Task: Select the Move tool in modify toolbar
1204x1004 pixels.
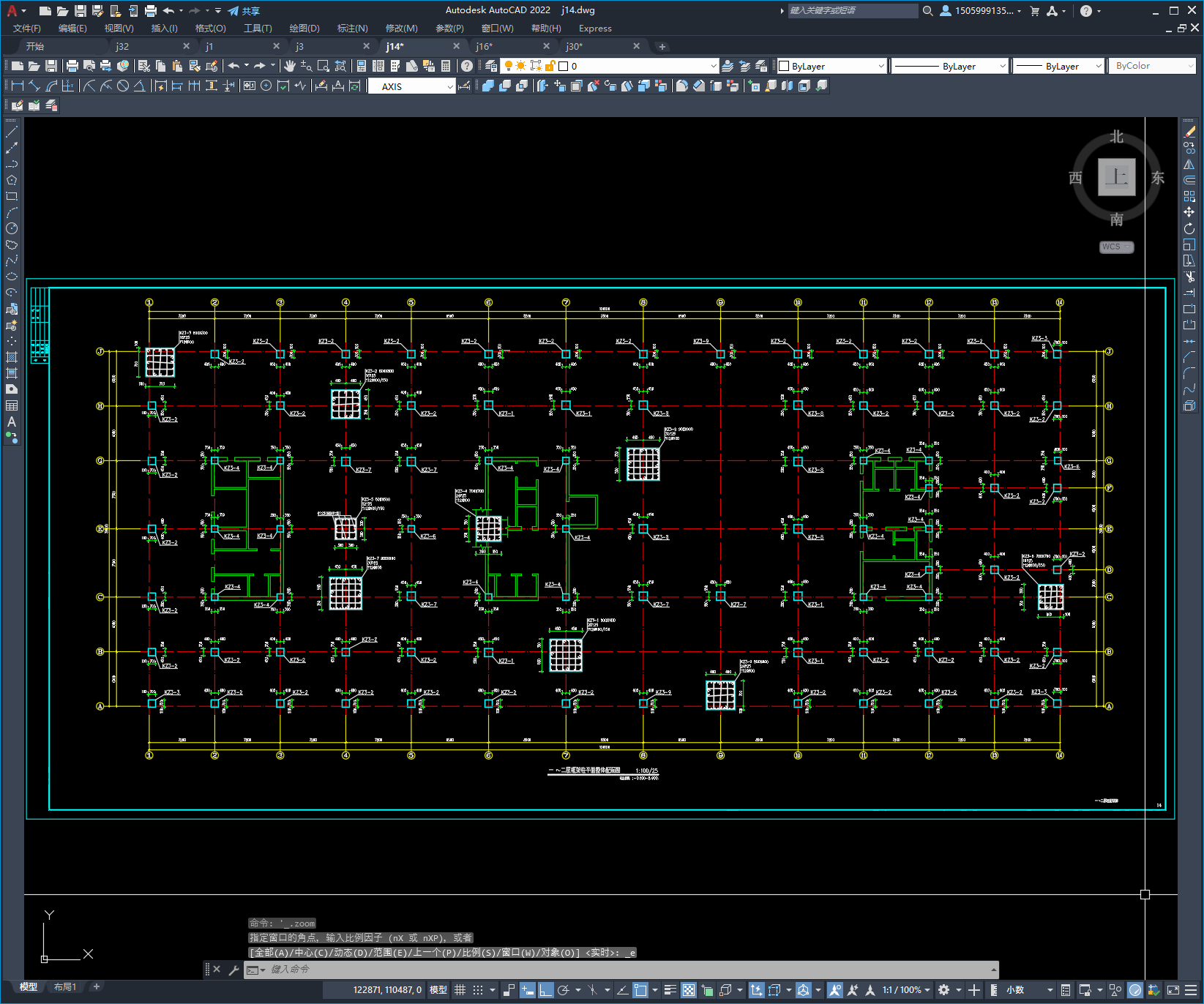Action: click(1189, 212)
